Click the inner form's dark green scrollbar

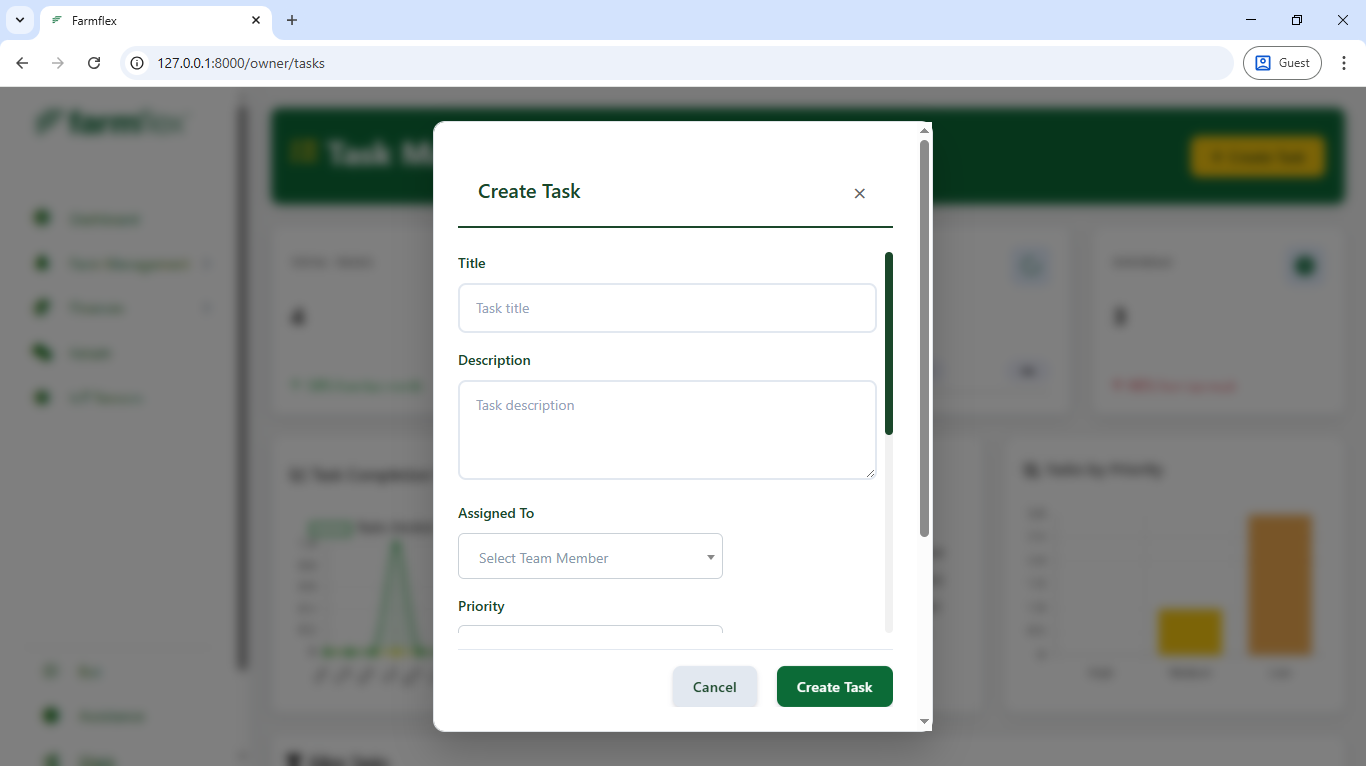pyautogui.click(x=889, y=343)
